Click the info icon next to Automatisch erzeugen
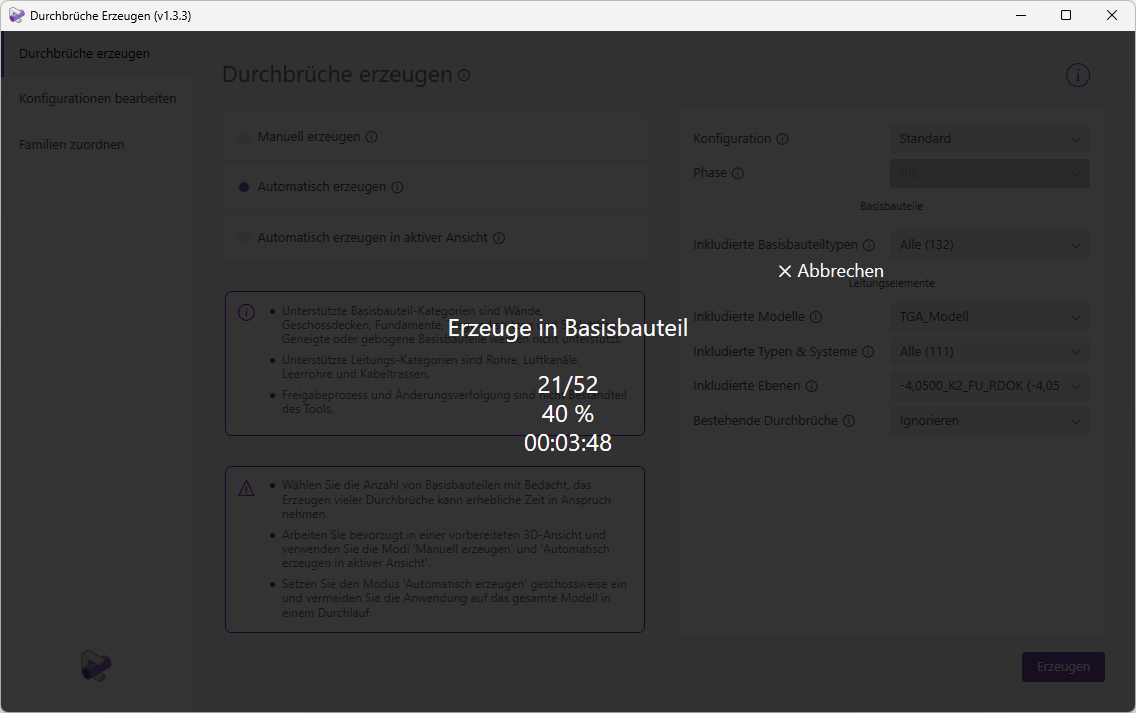 [398, 187]
